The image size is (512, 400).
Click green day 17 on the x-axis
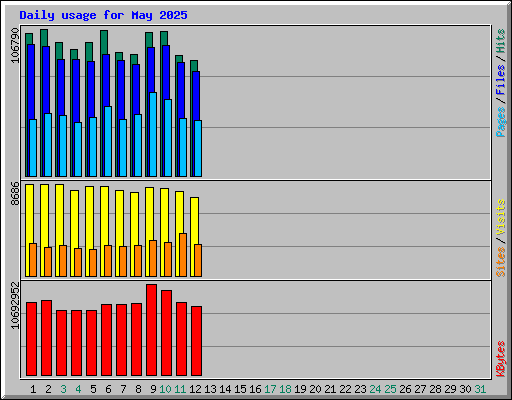click(x=270, y=389)
